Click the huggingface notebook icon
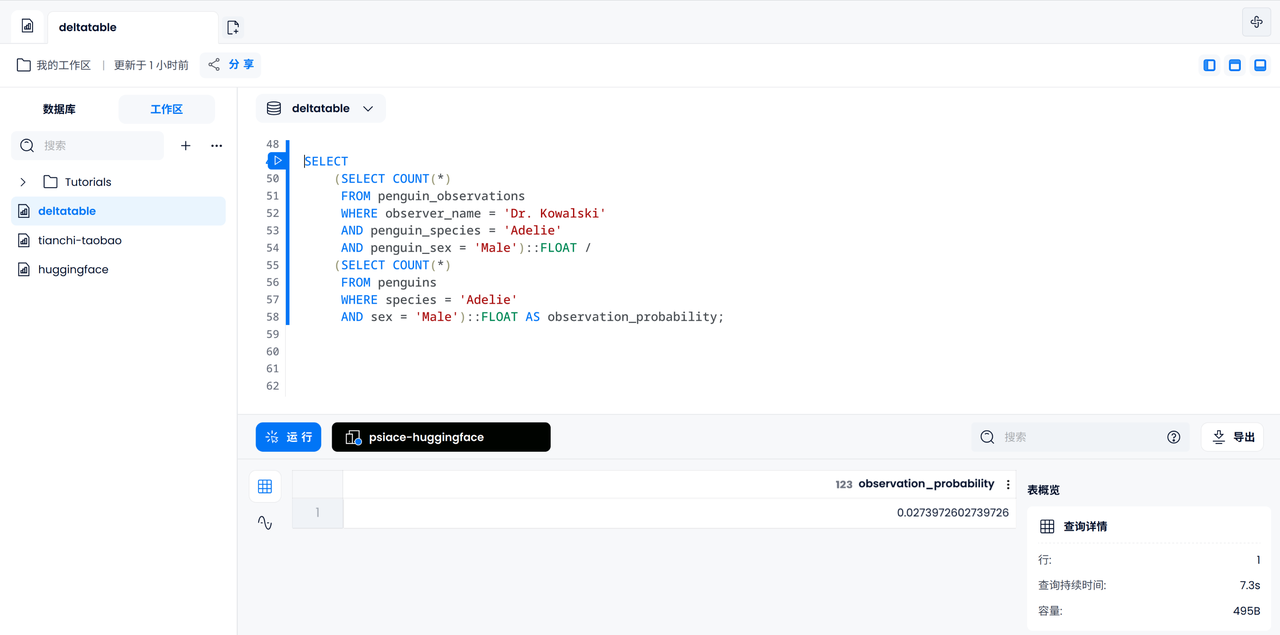The width and height of the screenshot is (1280, 635). 24,269
